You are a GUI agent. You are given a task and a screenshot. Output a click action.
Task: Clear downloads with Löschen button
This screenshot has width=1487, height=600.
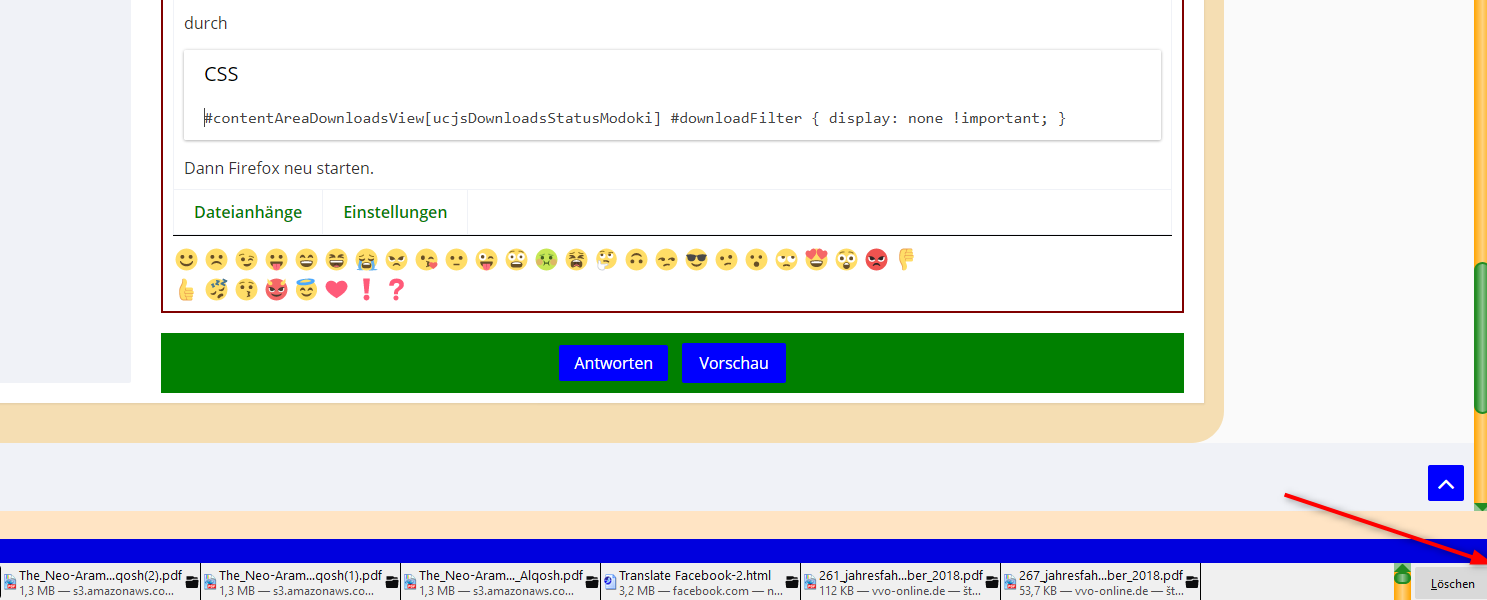1452,583
